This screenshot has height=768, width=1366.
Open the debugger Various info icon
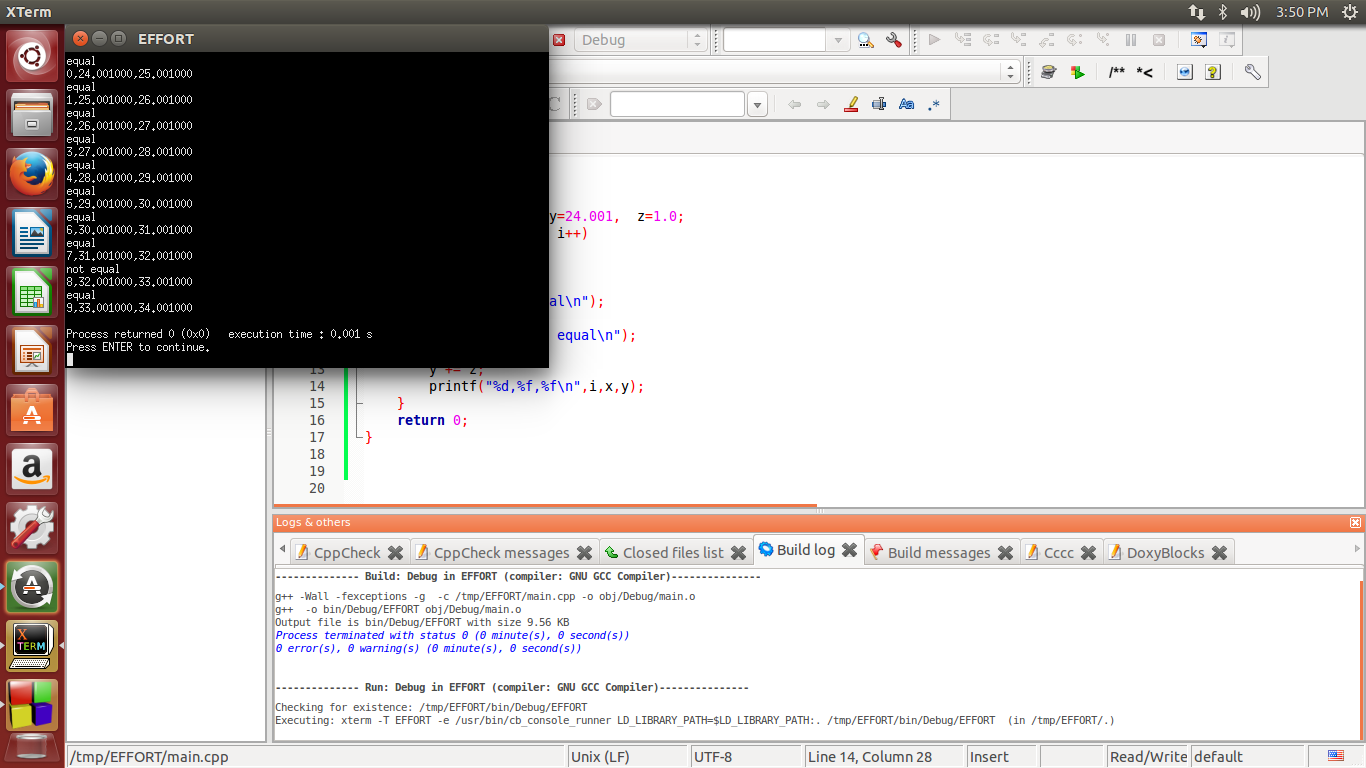tap(1227, 40)
